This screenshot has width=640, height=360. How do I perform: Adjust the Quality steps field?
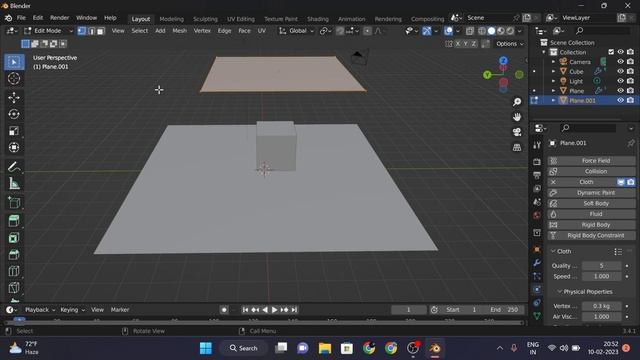(x=601, y=266)
